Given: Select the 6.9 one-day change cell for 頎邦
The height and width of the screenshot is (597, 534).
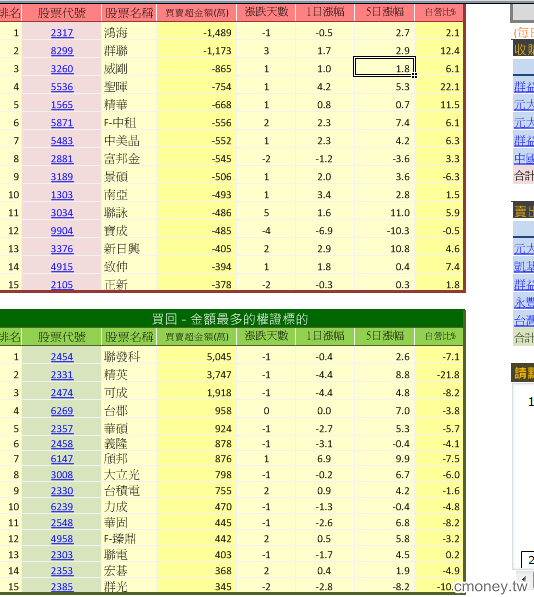Looking at the screenshot, I should point(325,459).
